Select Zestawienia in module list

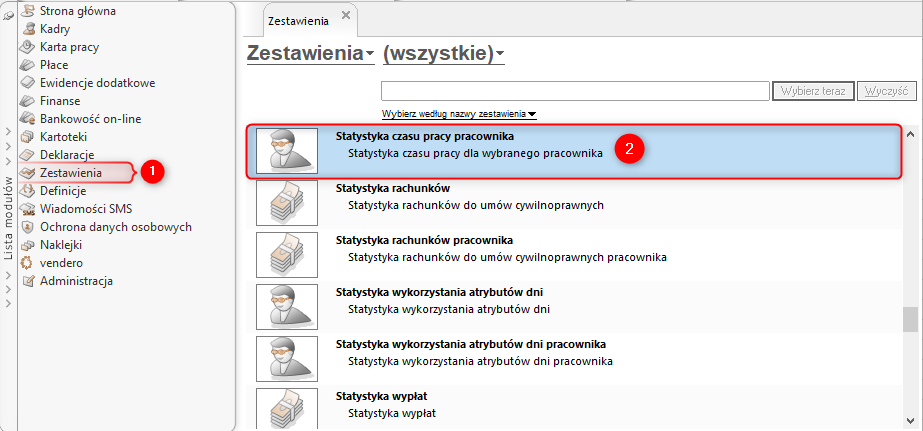(x=71, y=173)
